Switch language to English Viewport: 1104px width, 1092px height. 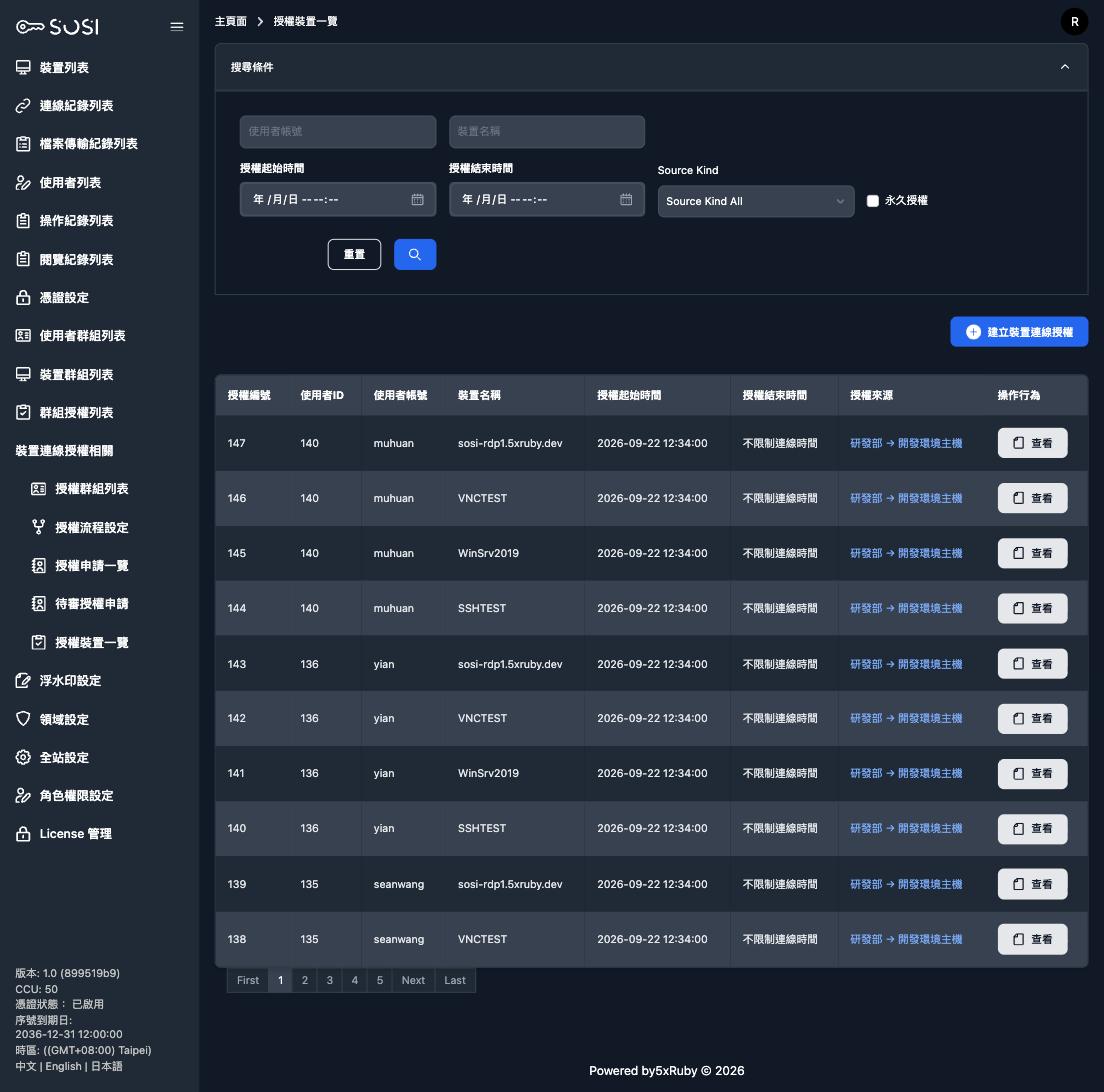click(63, 1066)
